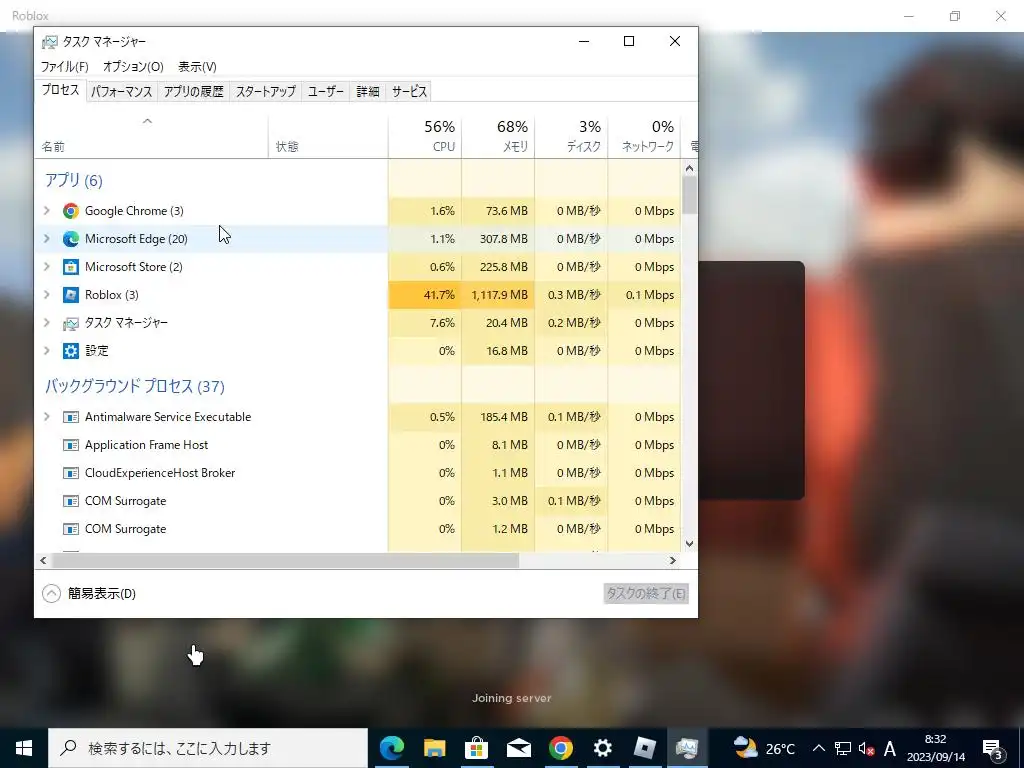Switch to Roblox from the taskbar

645,748
